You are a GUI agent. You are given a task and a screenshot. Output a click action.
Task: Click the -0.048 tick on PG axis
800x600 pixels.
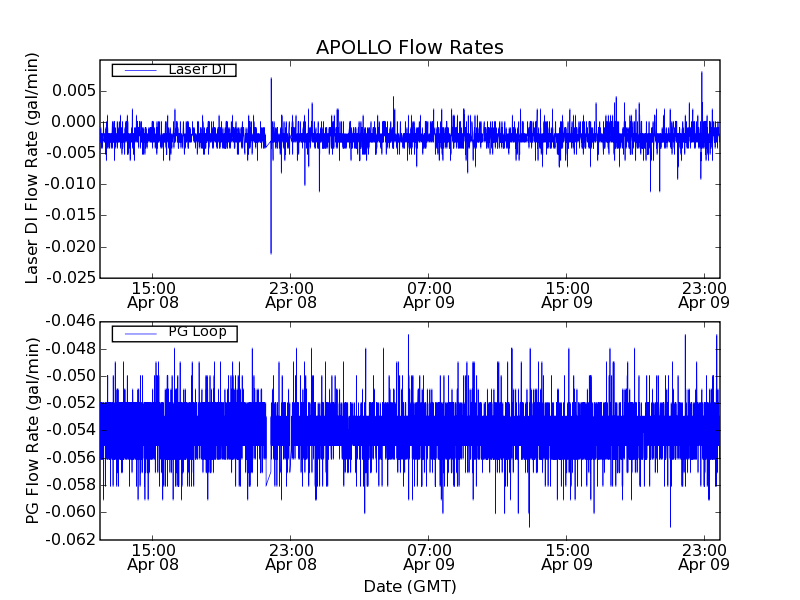tap(71, 349)
